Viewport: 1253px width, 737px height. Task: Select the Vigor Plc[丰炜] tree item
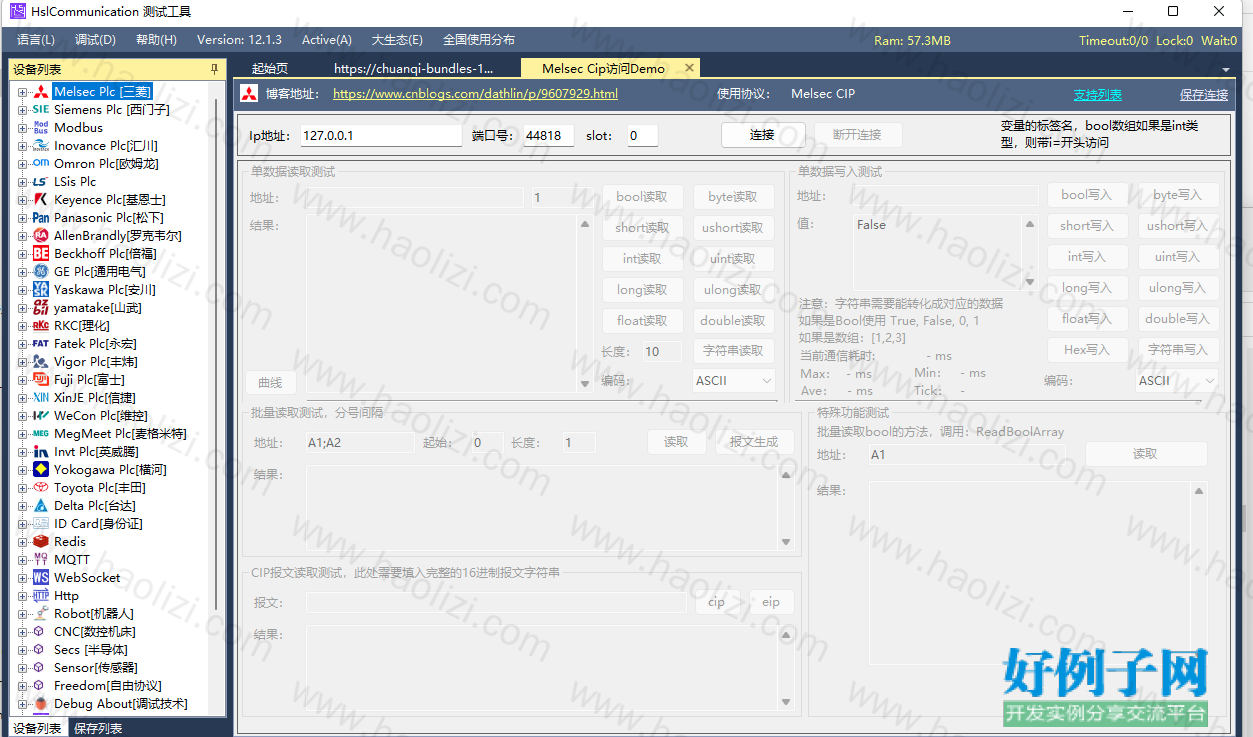(x=96, y=362)
